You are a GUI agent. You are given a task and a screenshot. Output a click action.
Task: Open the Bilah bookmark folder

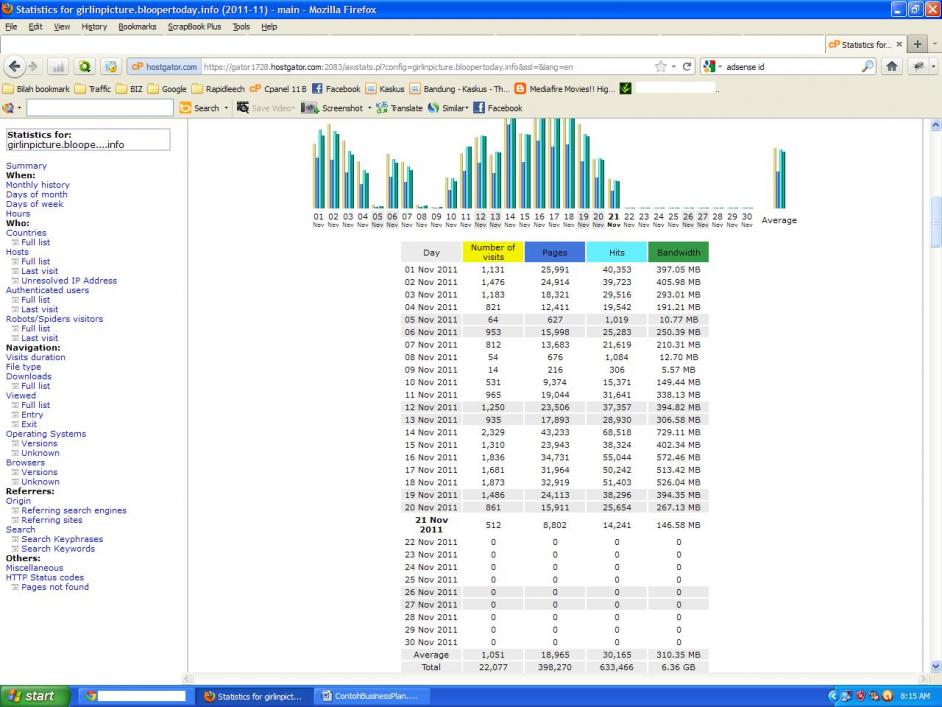click(38, 88)
